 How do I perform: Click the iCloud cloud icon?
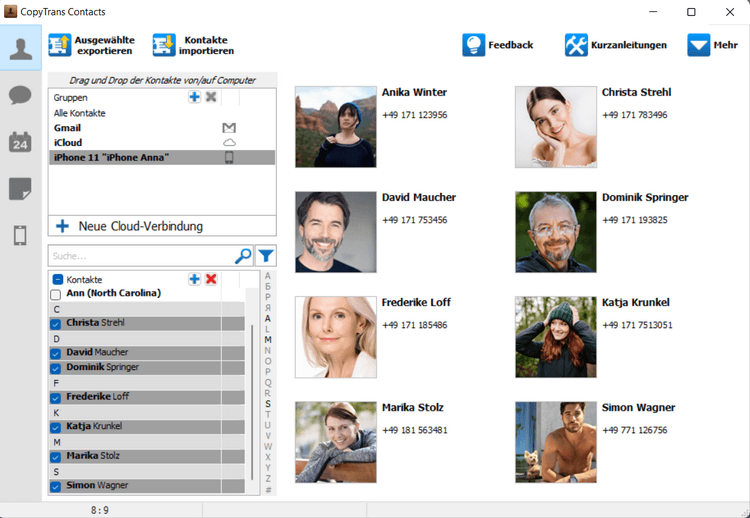tap(229, 143)
